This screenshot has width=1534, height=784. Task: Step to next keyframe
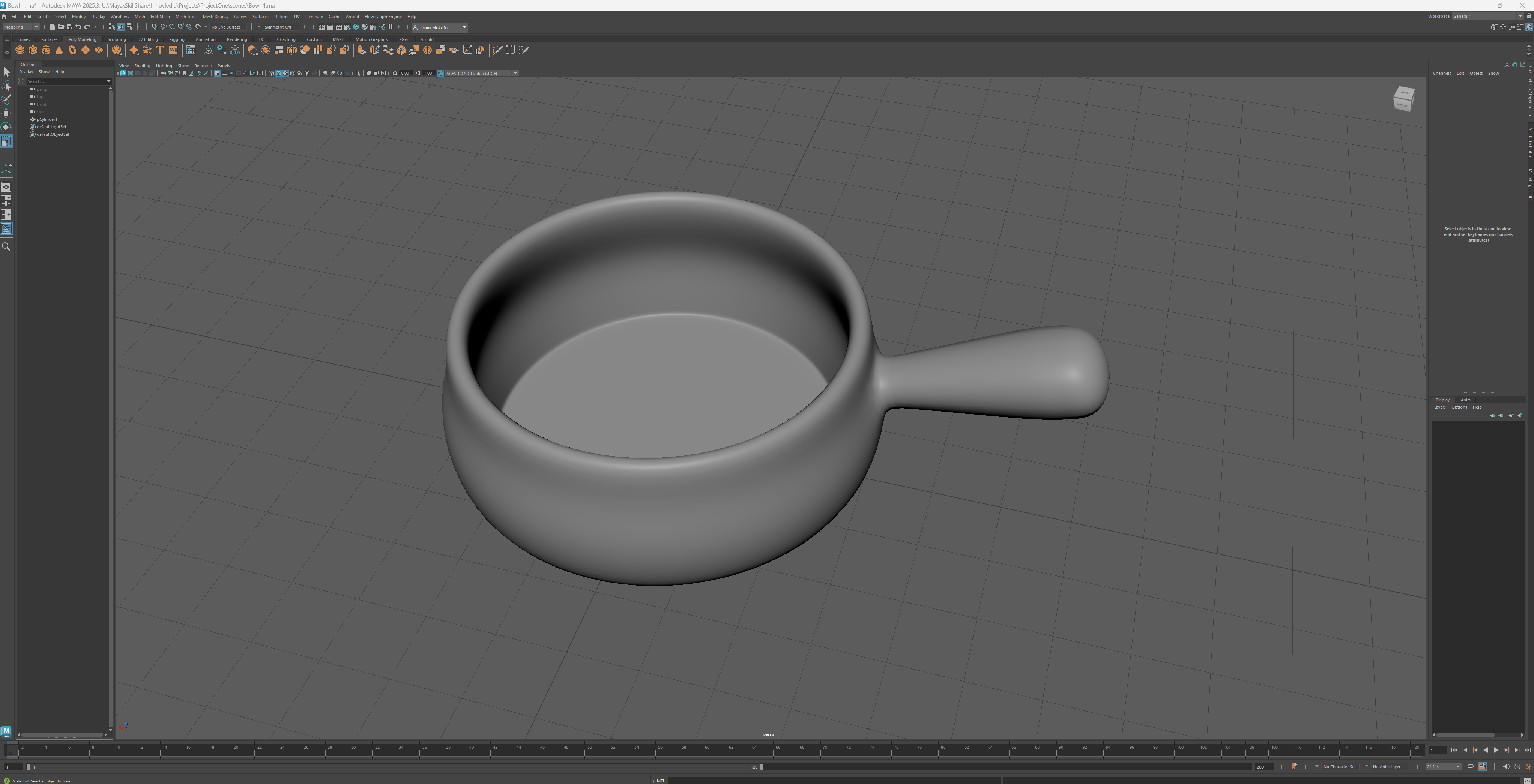tap(1507, 750)
